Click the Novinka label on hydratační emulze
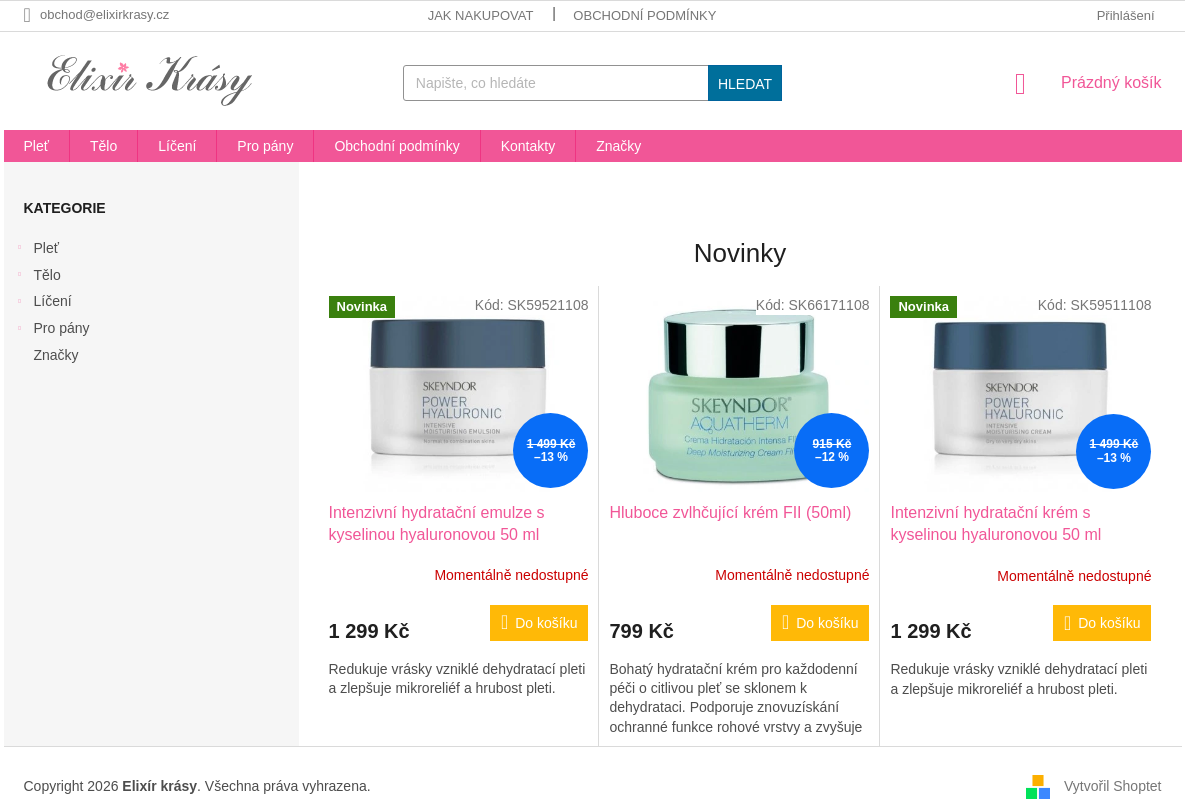Image resolution: width=1200 pixels, height=800 pixels. click(362, 307)
